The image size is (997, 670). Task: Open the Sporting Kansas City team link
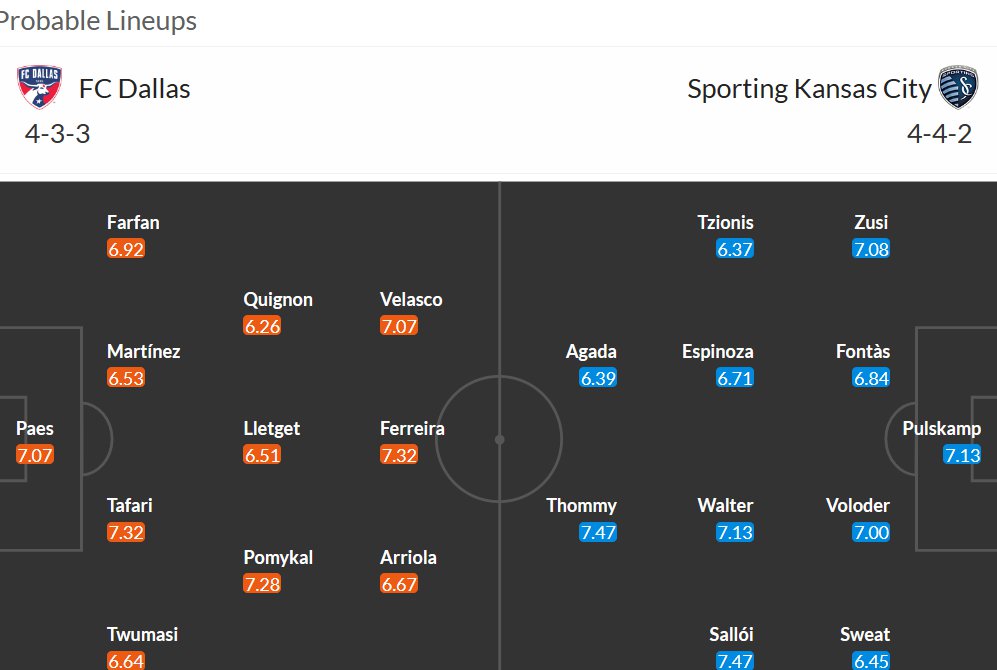809,89
